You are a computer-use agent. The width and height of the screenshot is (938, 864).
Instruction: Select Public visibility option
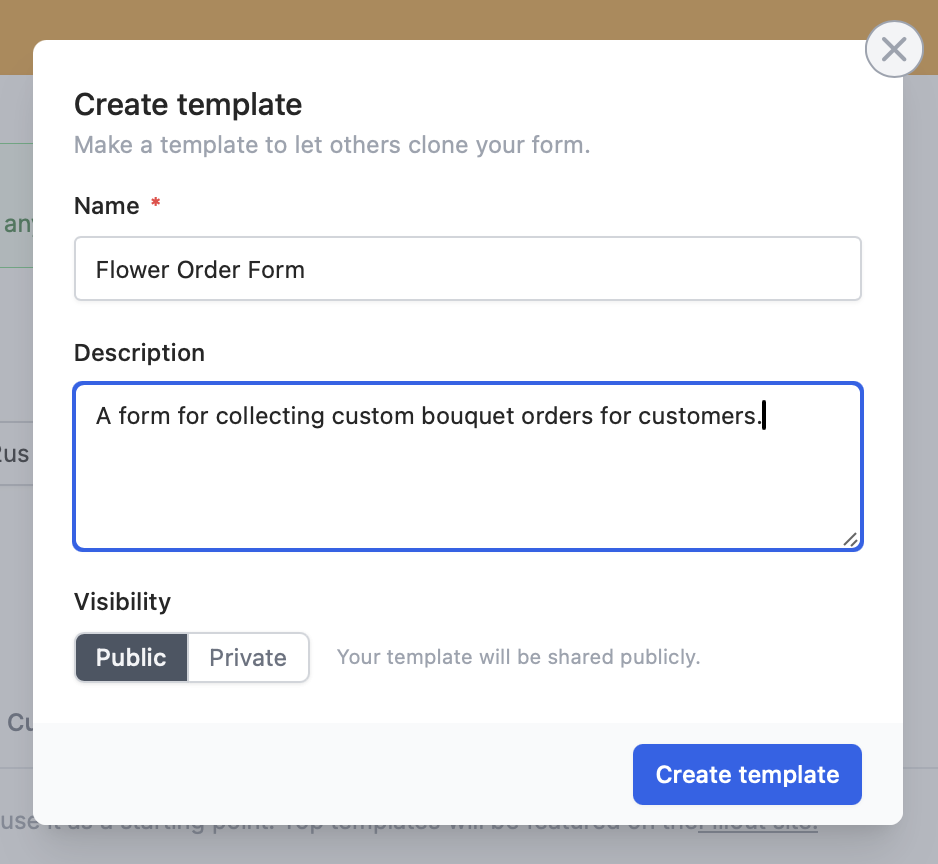(x=131, y=658)
